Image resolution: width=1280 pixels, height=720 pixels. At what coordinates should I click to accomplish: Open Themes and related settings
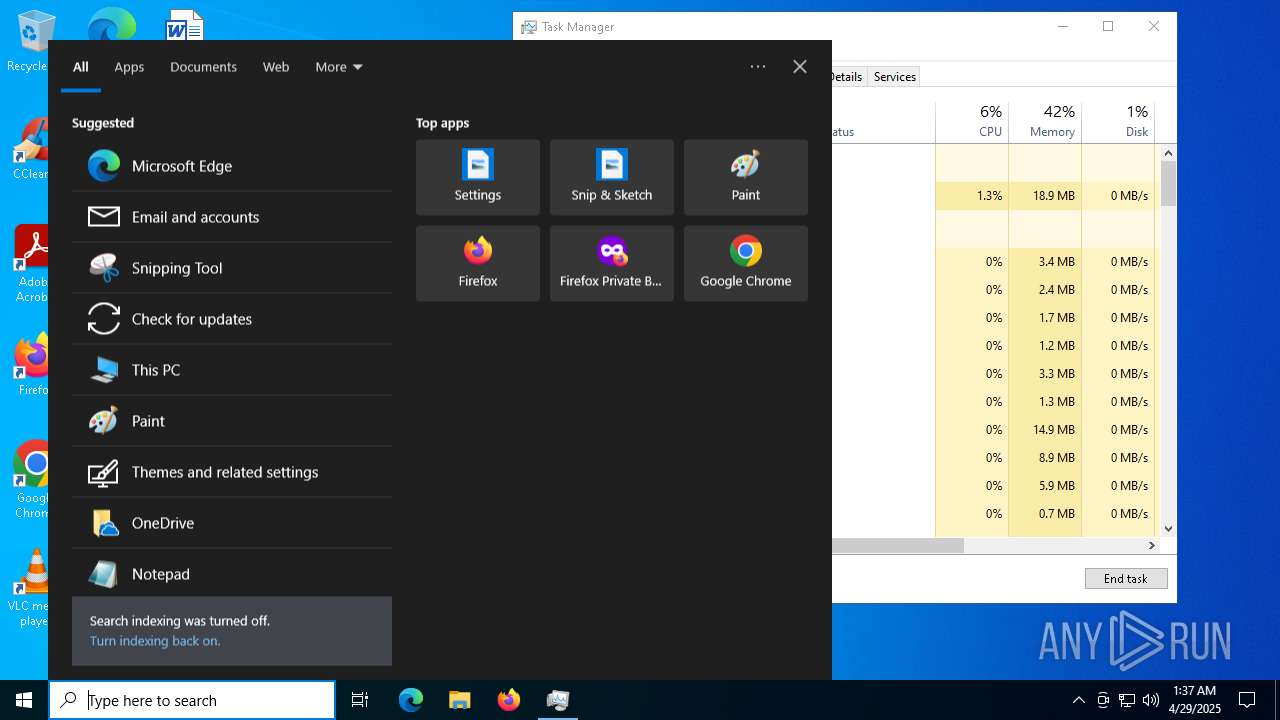(x=232, y=472)
